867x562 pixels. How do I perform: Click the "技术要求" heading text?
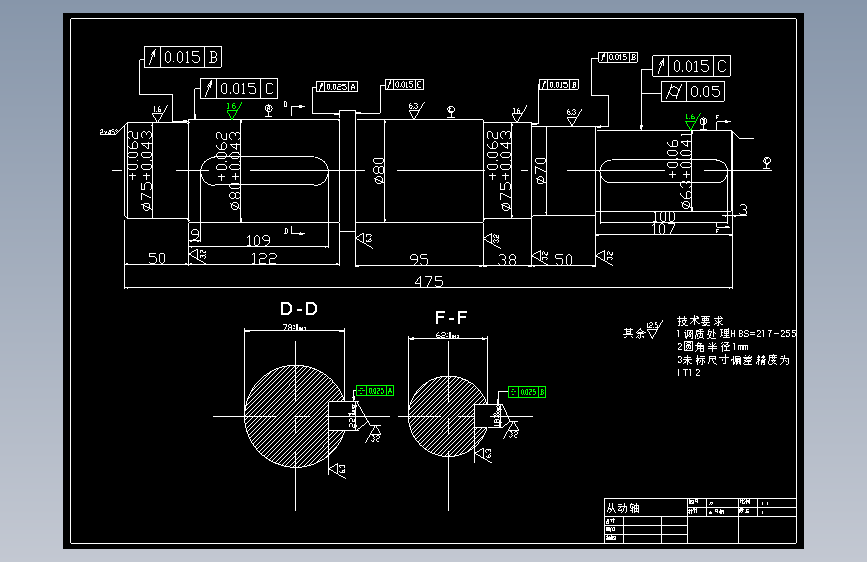pyautogui.click(x=700, y=321)
